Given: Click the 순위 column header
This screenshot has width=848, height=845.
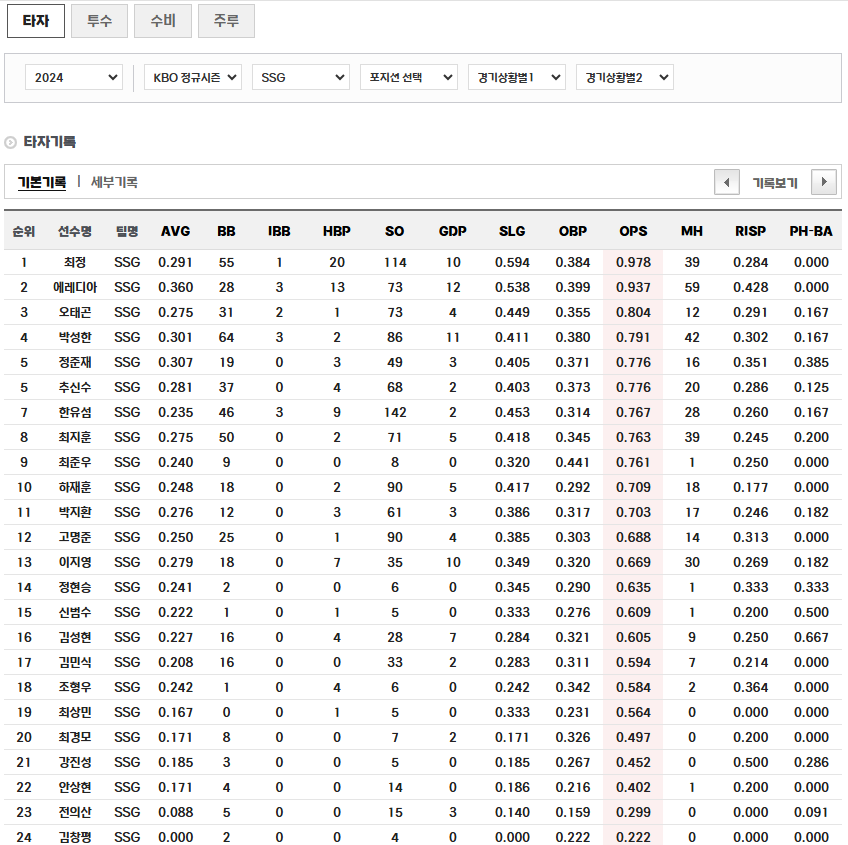Looking at the screenshot, I should 24,232.
